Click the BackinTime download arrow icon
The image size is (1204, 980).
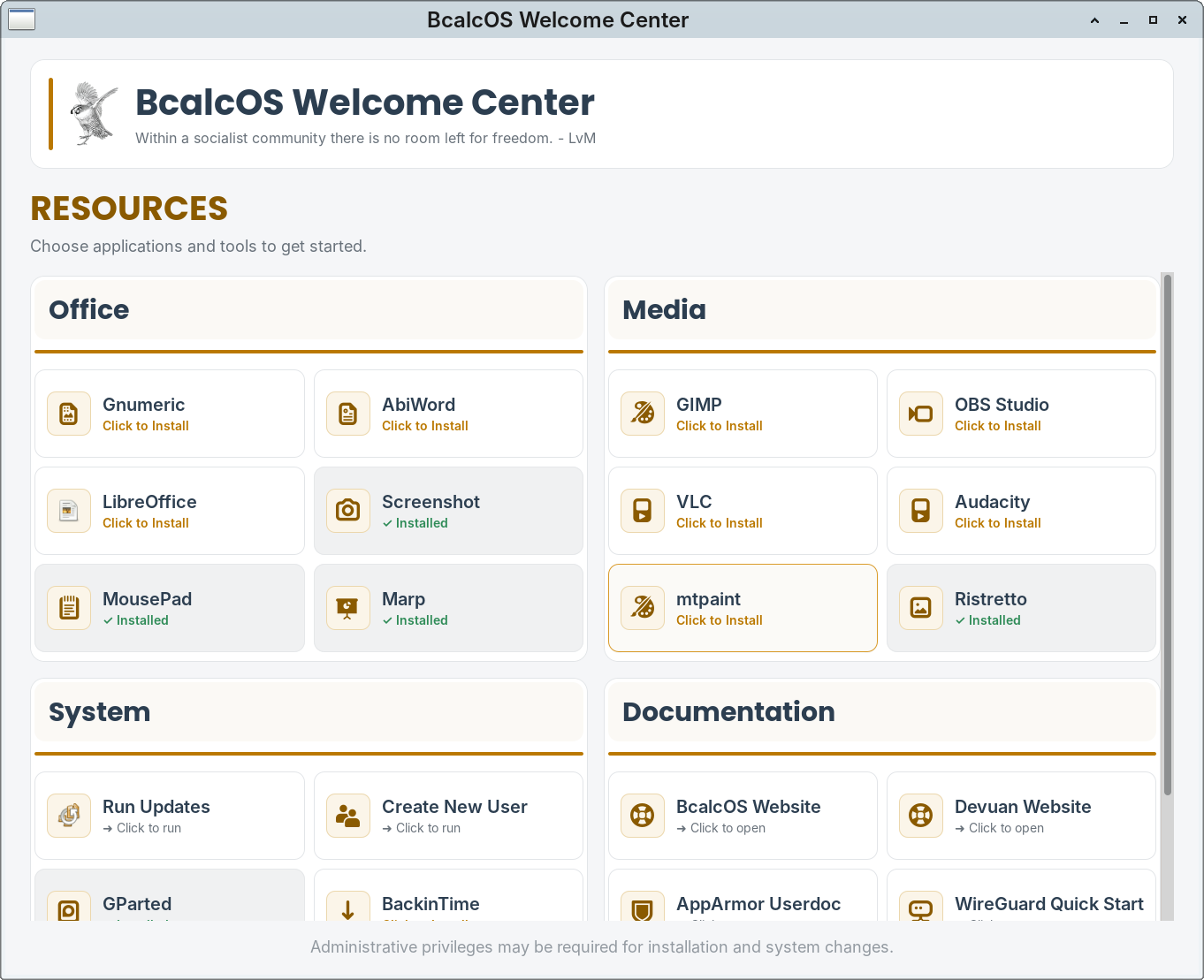[x=348, y=907]
